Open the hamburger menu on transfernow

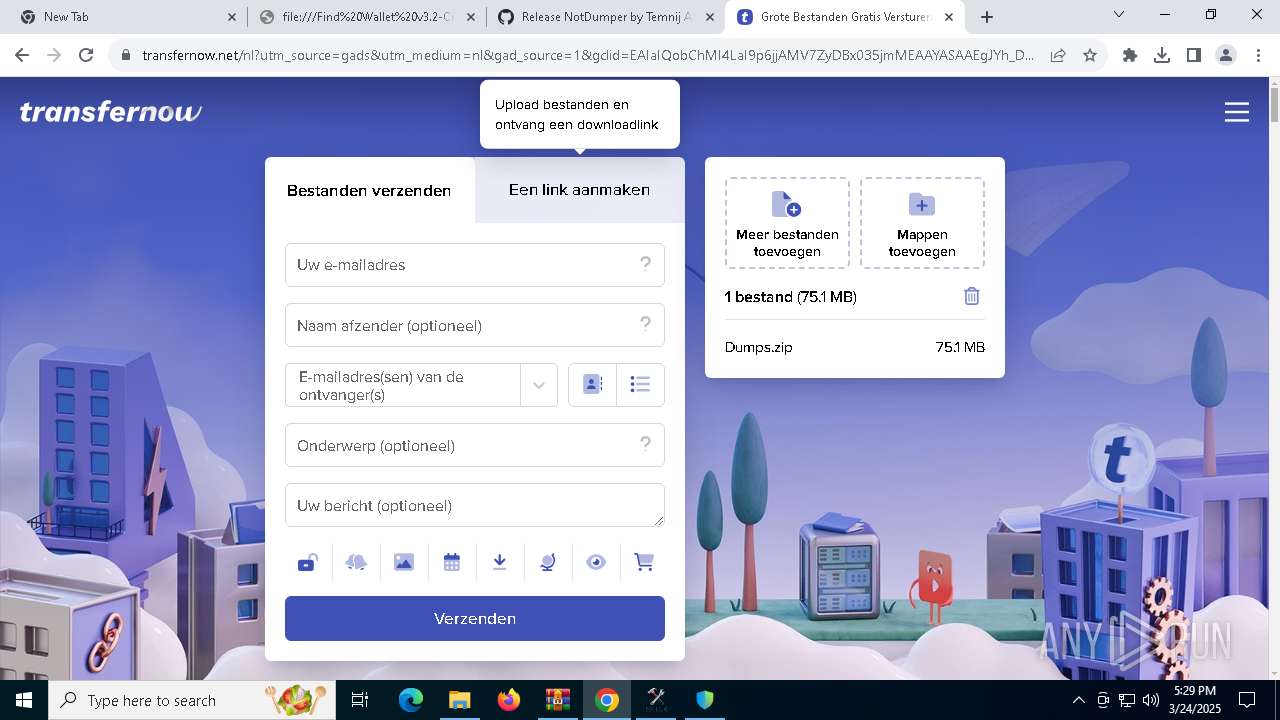[1237, 112]
